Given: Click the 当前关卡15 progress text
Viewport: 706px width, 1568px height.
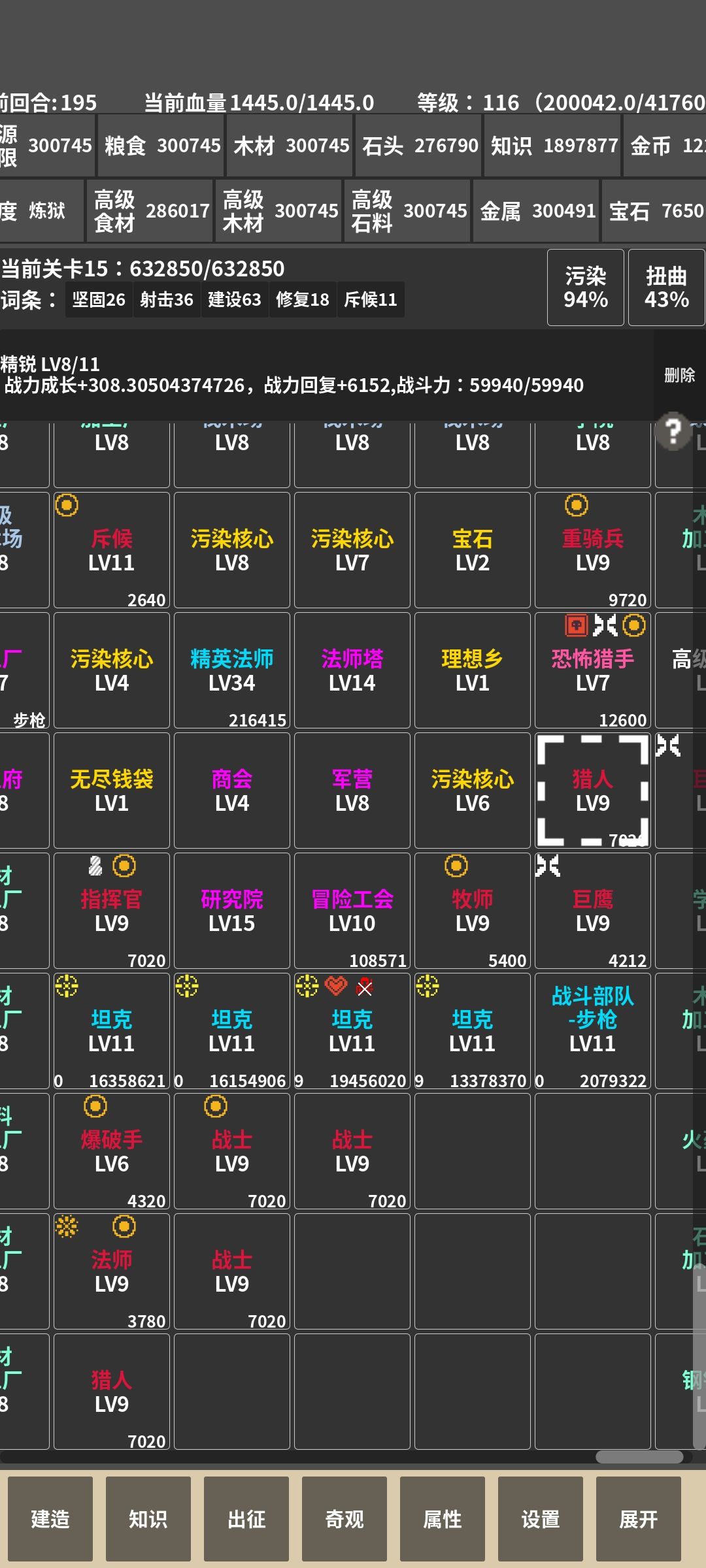Looking at the screenshot, I should coord(143,269).
